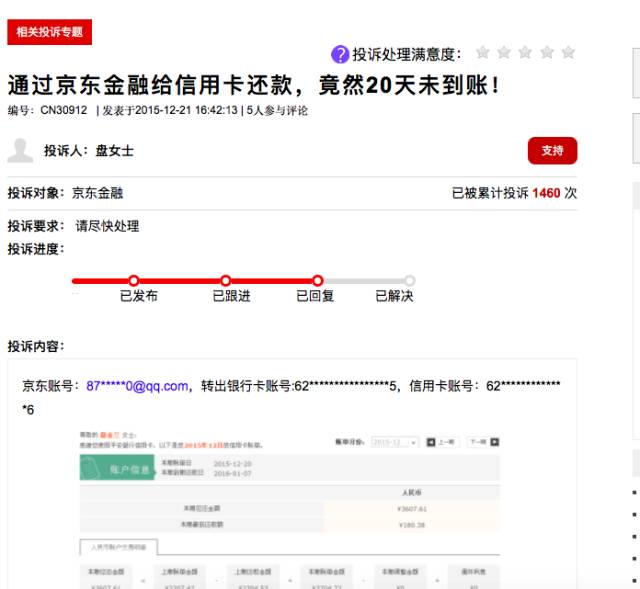
Task: Open the 相关投诉专题 red tag
Action: [49, 32]
